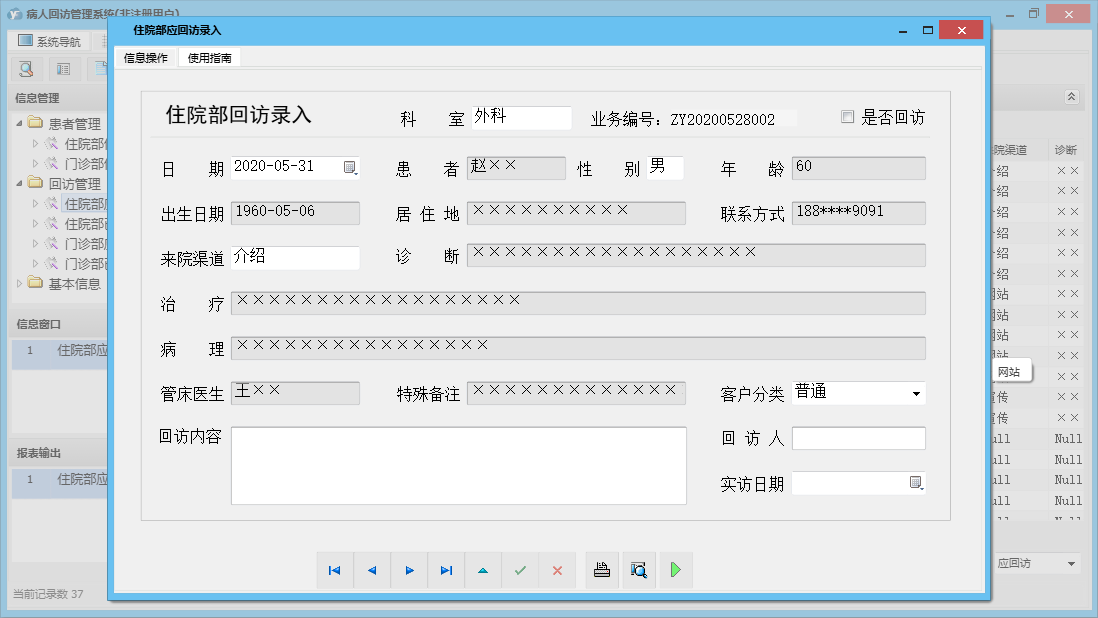The image size is (1098, 618).
Task: Click the next record arrow icon
Action: coord(409,570)
